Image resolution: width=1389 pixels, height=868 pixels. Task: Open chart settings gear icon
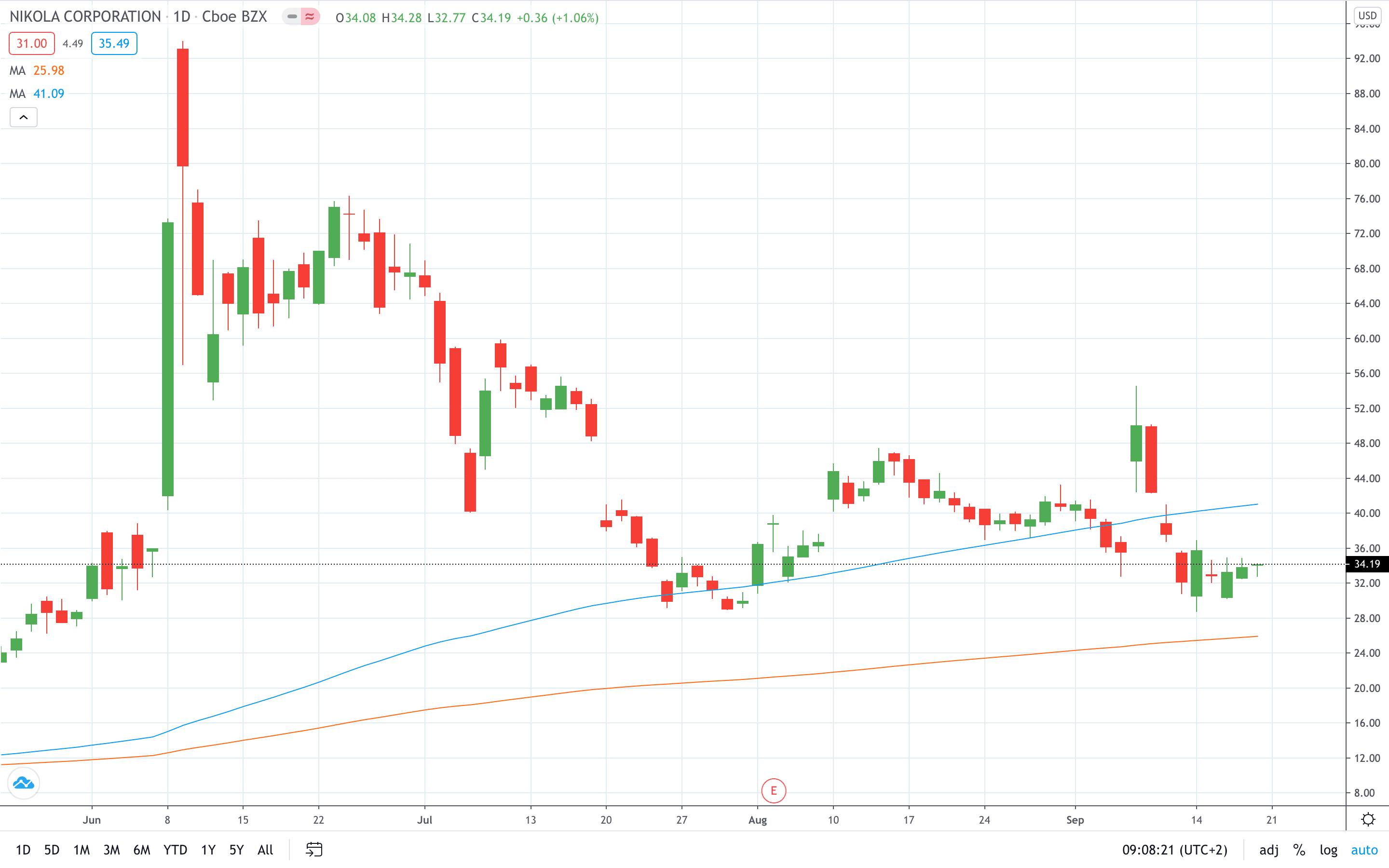coord(1368,819)
